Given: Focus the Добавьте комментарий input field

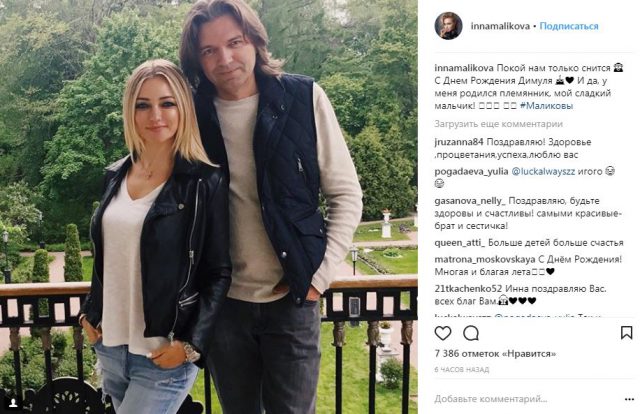Looking at the screenshot, I should (x=527, y=399).
